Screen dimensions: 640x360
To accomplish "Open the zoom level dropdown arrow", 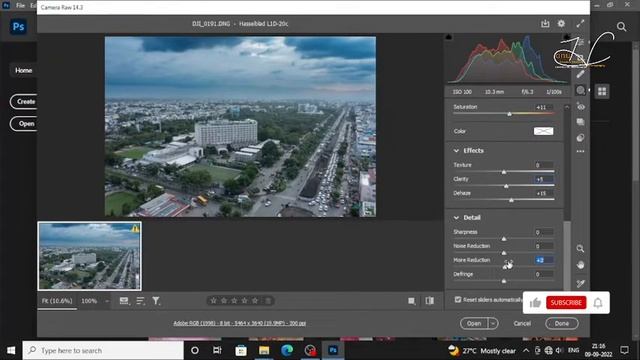I will (107, 301).
